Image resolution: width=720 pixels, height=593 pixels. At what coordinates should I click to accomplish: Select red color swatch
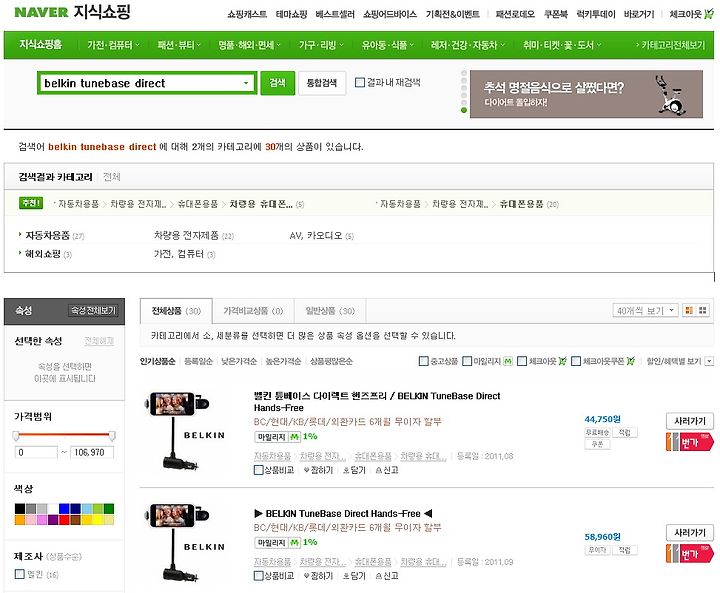[x=64, y=520]
